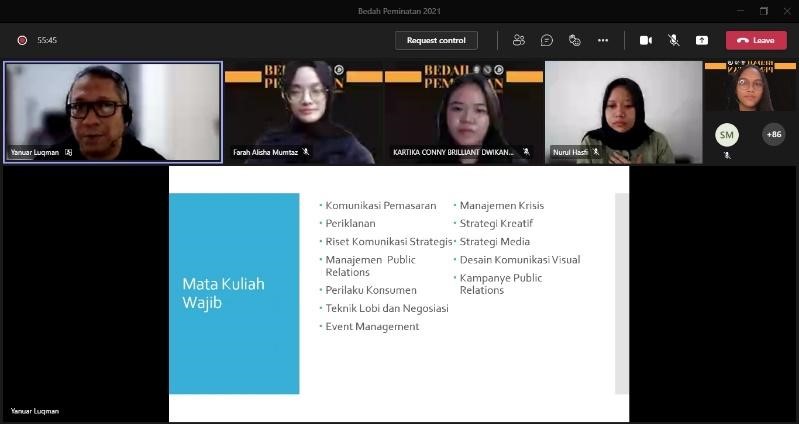Unmute the microphone
The width and height of the screenshot is (799, 424).
click(674, 40)
